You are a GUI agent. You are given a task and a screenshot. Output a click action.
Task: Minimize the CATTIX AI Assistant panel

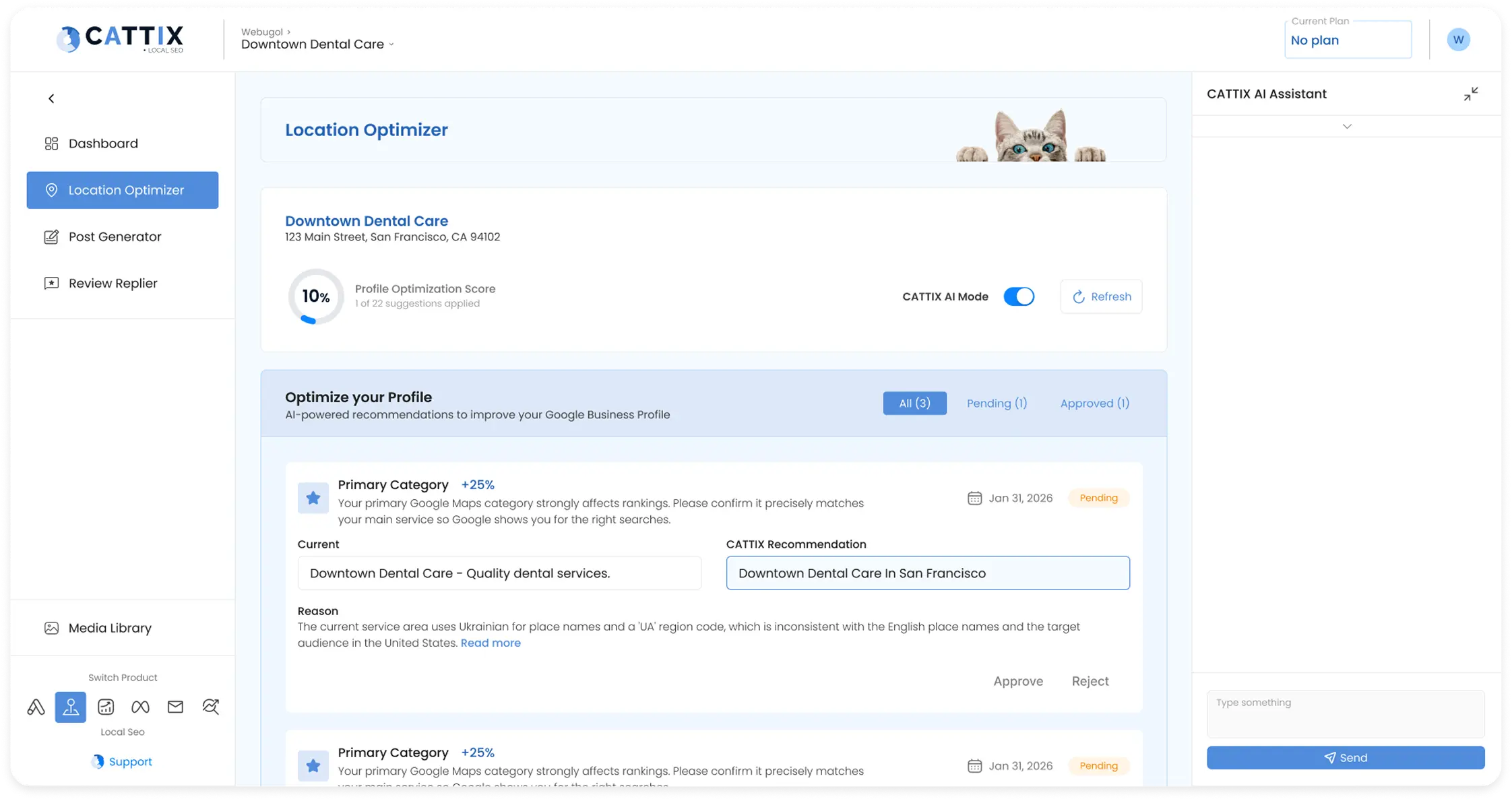(x=1471, y=94)
